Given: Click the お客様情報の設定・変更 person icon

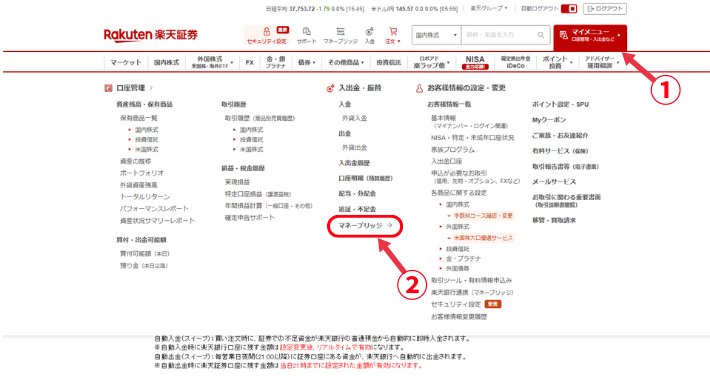Looking at the screenshot, I should click(419, 88).
